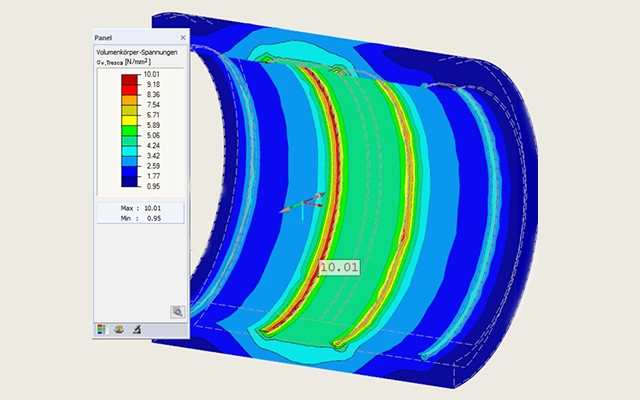Click the 2.59 value in legend

[x=153, y=166]
